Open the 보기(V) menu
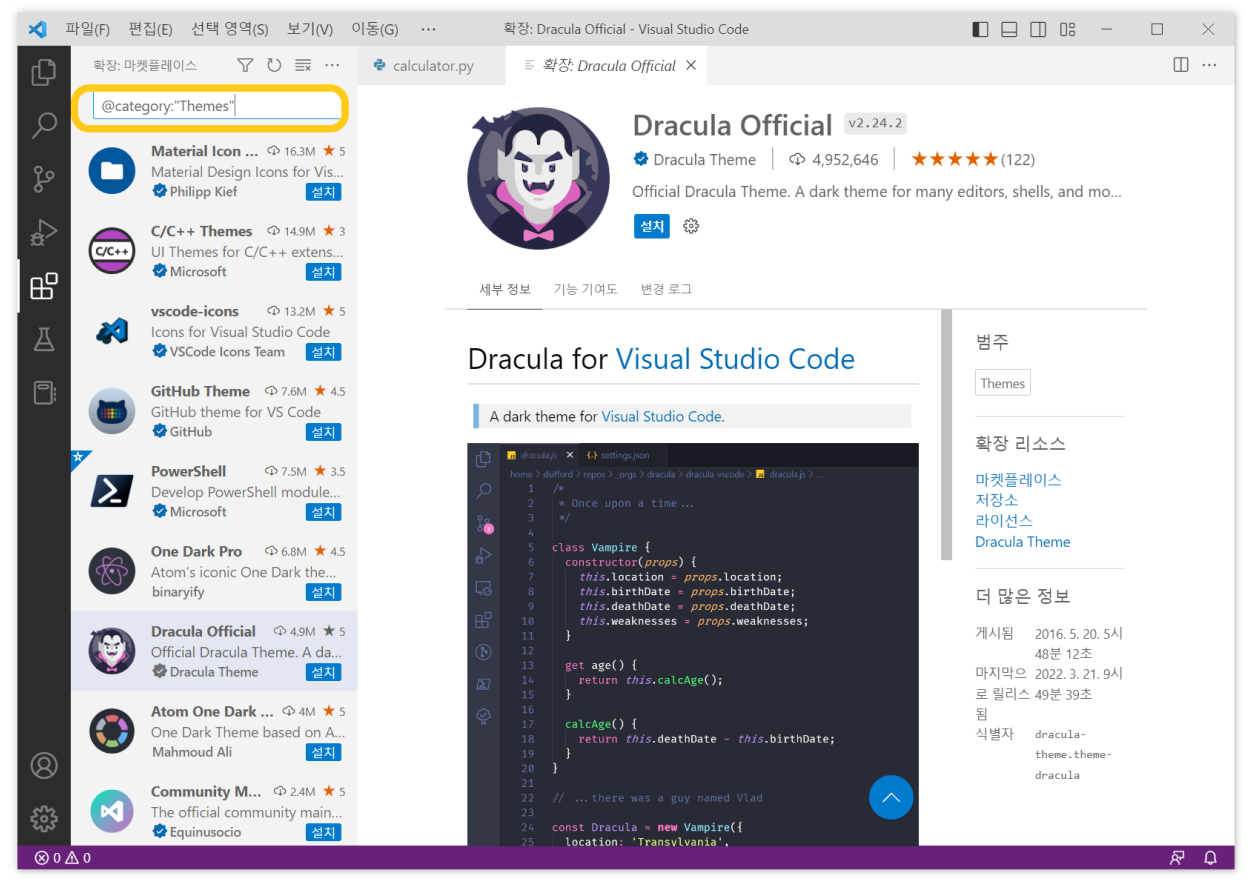 [310, 29]
